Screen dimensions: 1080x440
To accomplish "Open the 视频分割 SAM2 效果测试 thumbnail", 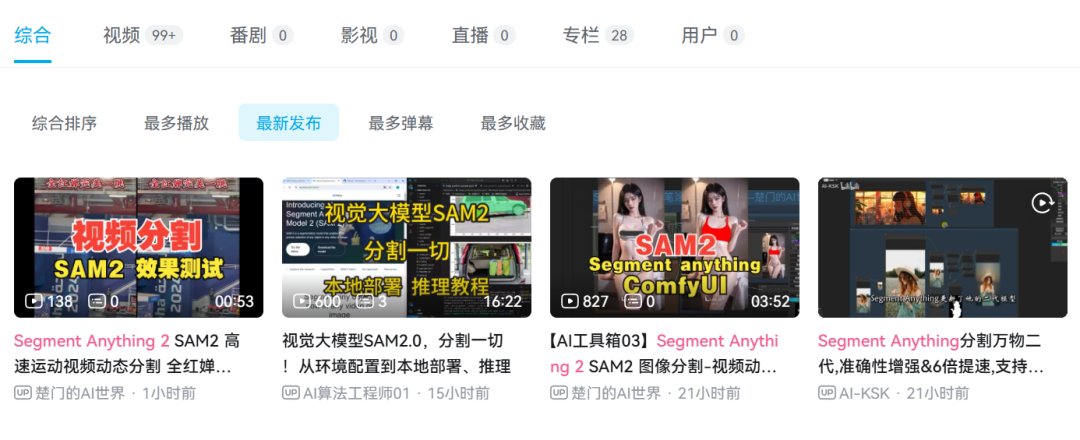I will (138, 247).
